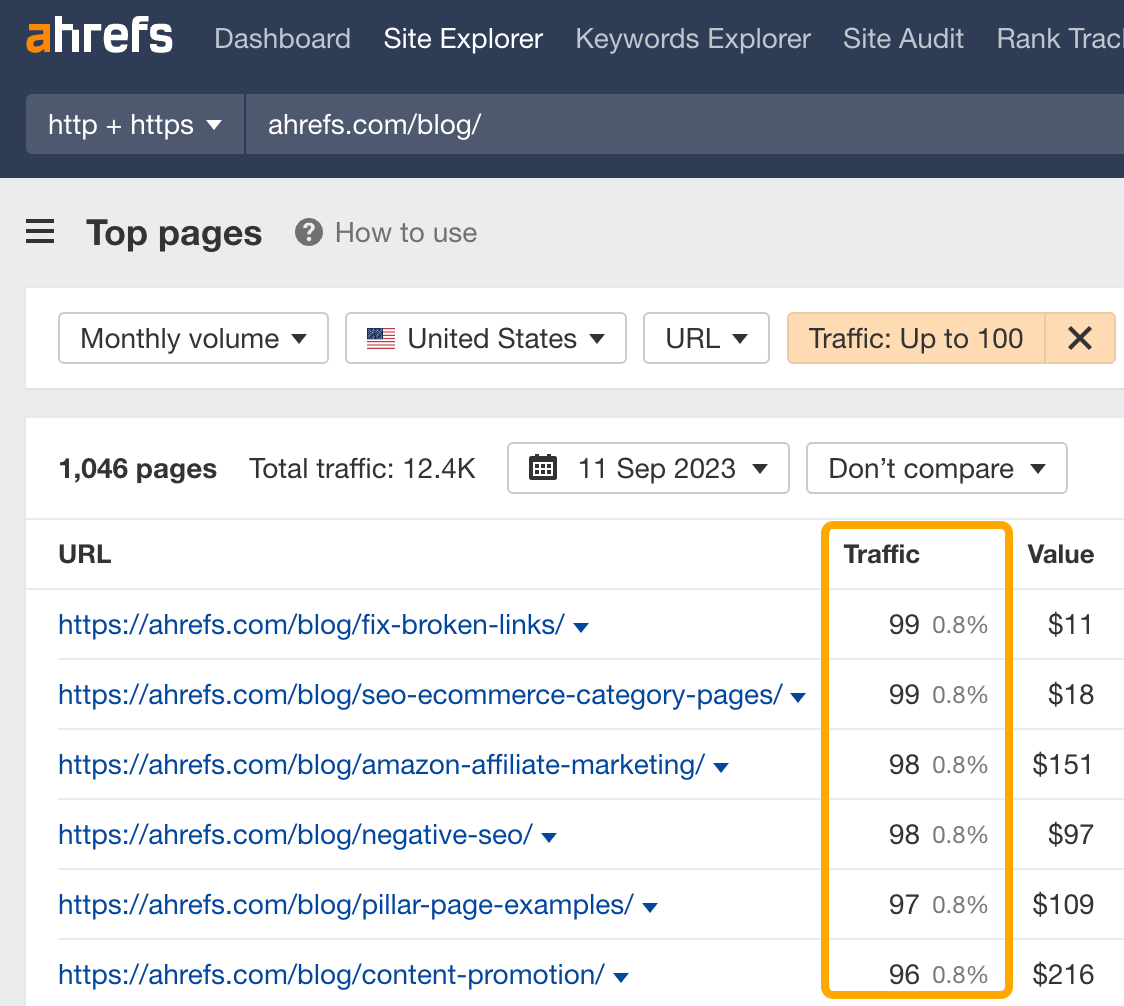Screen dimensions: 1124x1006
Task: Go to the Dashboard
Action: click(282, 38)
